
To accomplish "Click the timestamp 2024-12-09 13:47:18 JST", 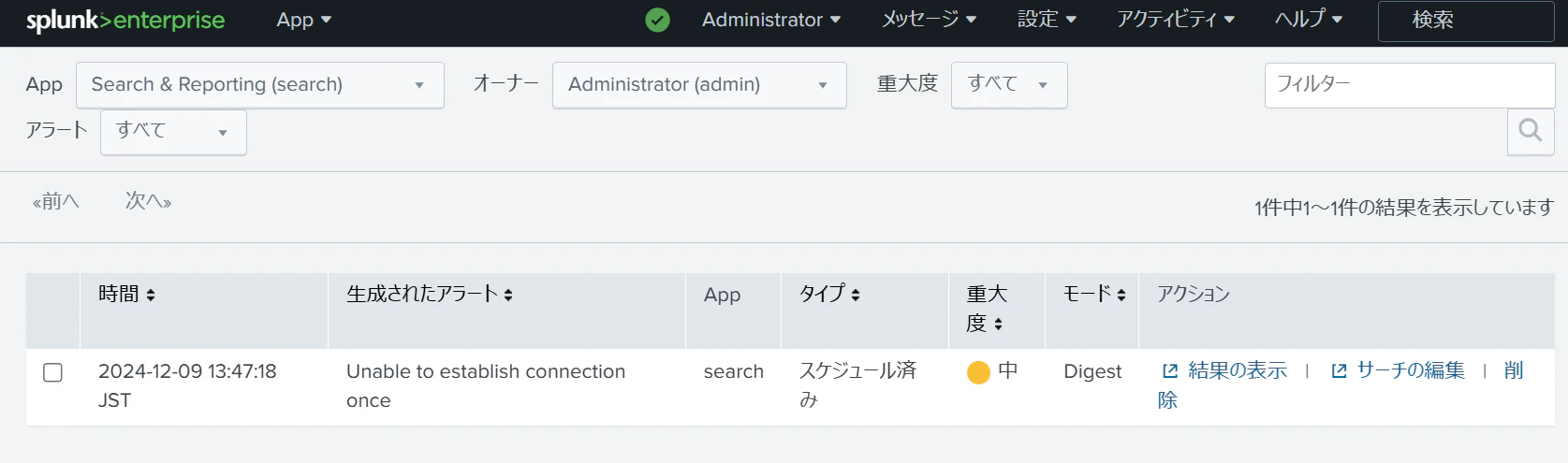I will click(x=187, y=386).
